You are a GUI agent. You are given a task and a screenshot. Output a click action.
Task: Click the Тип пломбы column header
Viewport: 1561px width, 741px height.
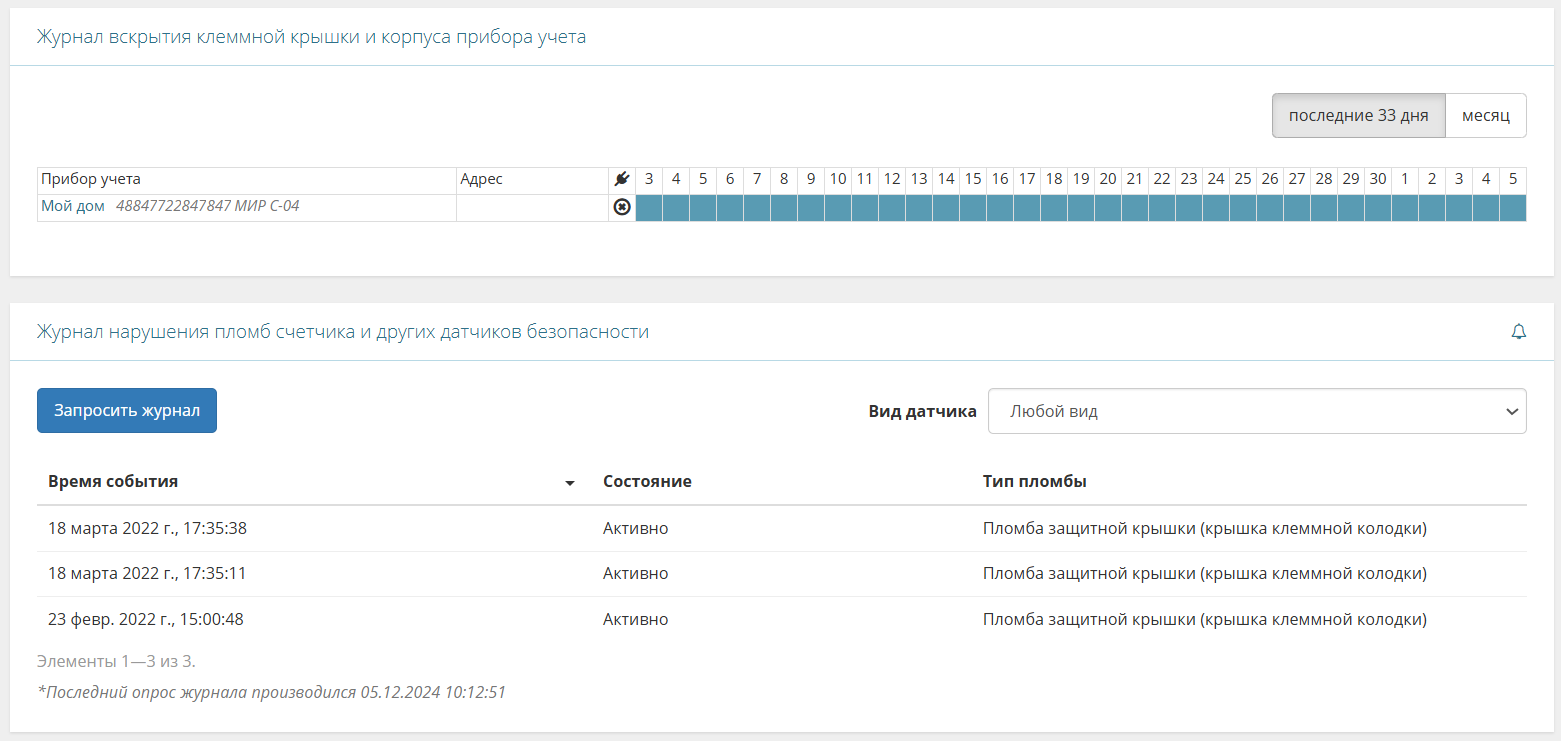pos(1035,481)
